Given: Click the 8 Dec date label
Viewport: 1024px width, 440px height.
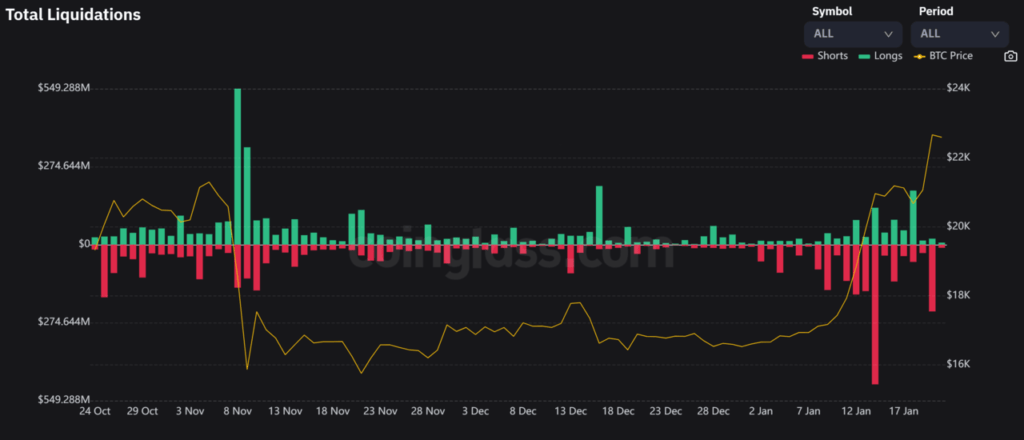Looking at the screenshot, I should pyautogui.click(x=523, y=411).
